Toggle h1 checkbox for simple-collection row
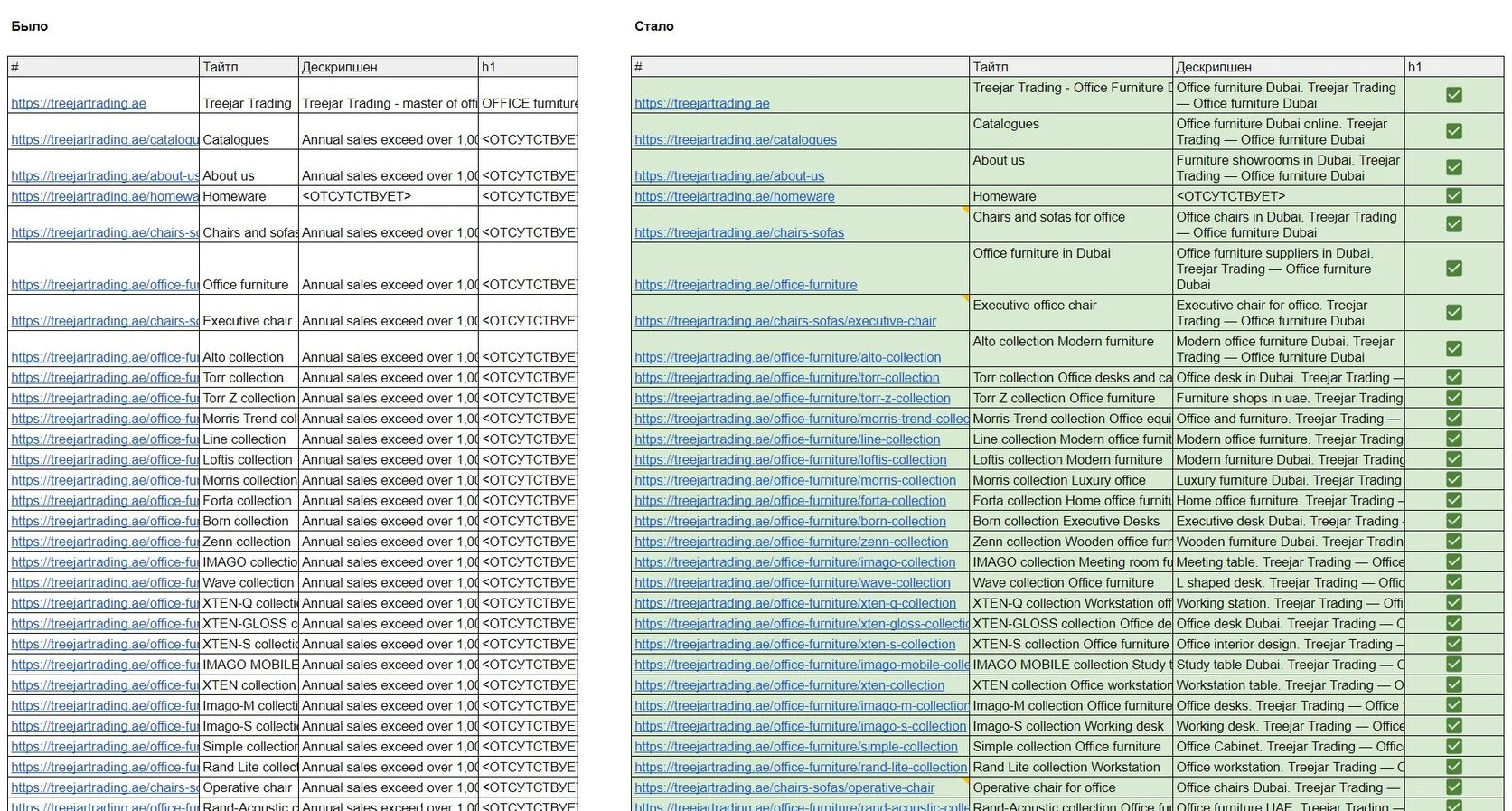The image size is (1512, 811). tap(1453, 746)
